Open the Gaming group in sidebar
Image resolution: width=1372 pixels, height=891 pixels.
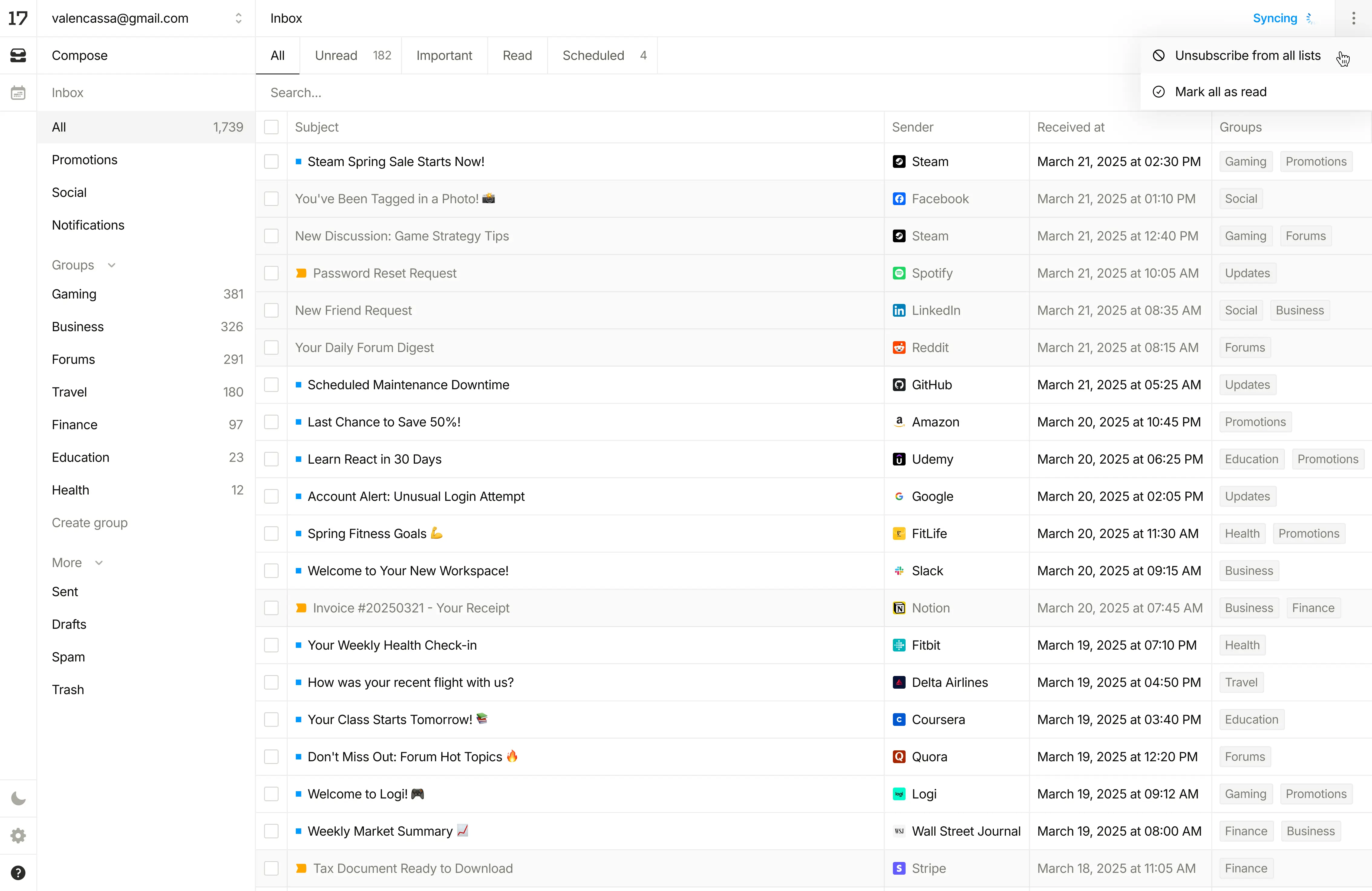click(x=146, y=294)
